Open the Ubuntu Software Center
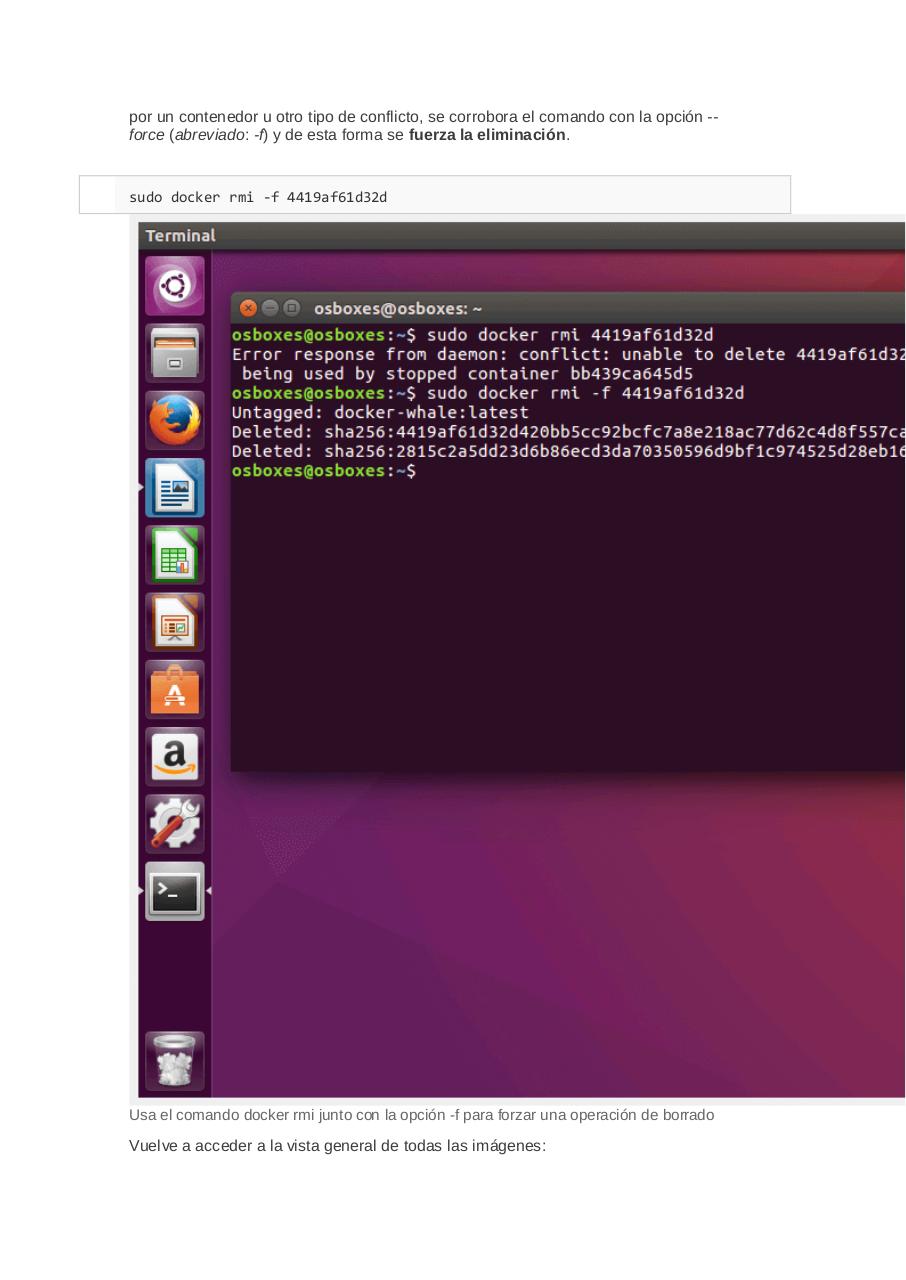 click(174, 688)
